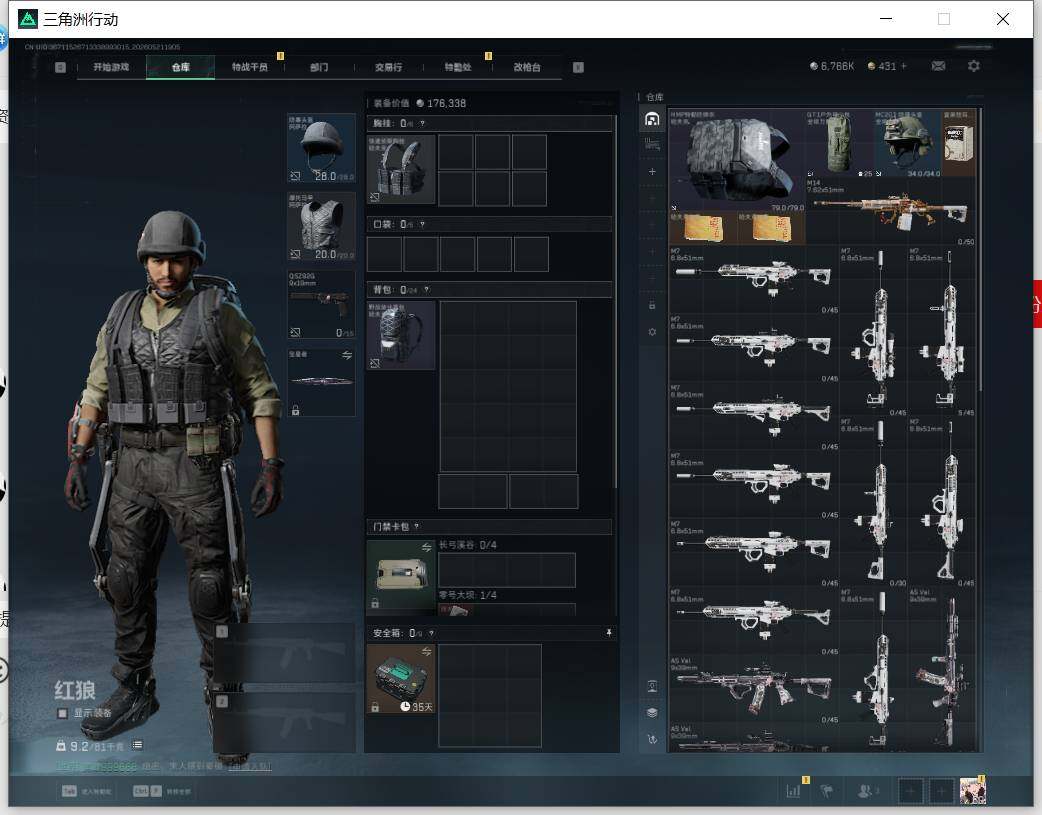Invite teammate with first plus slot
The height and width of the screenshot is (815, 1042).
click(910, 791)
